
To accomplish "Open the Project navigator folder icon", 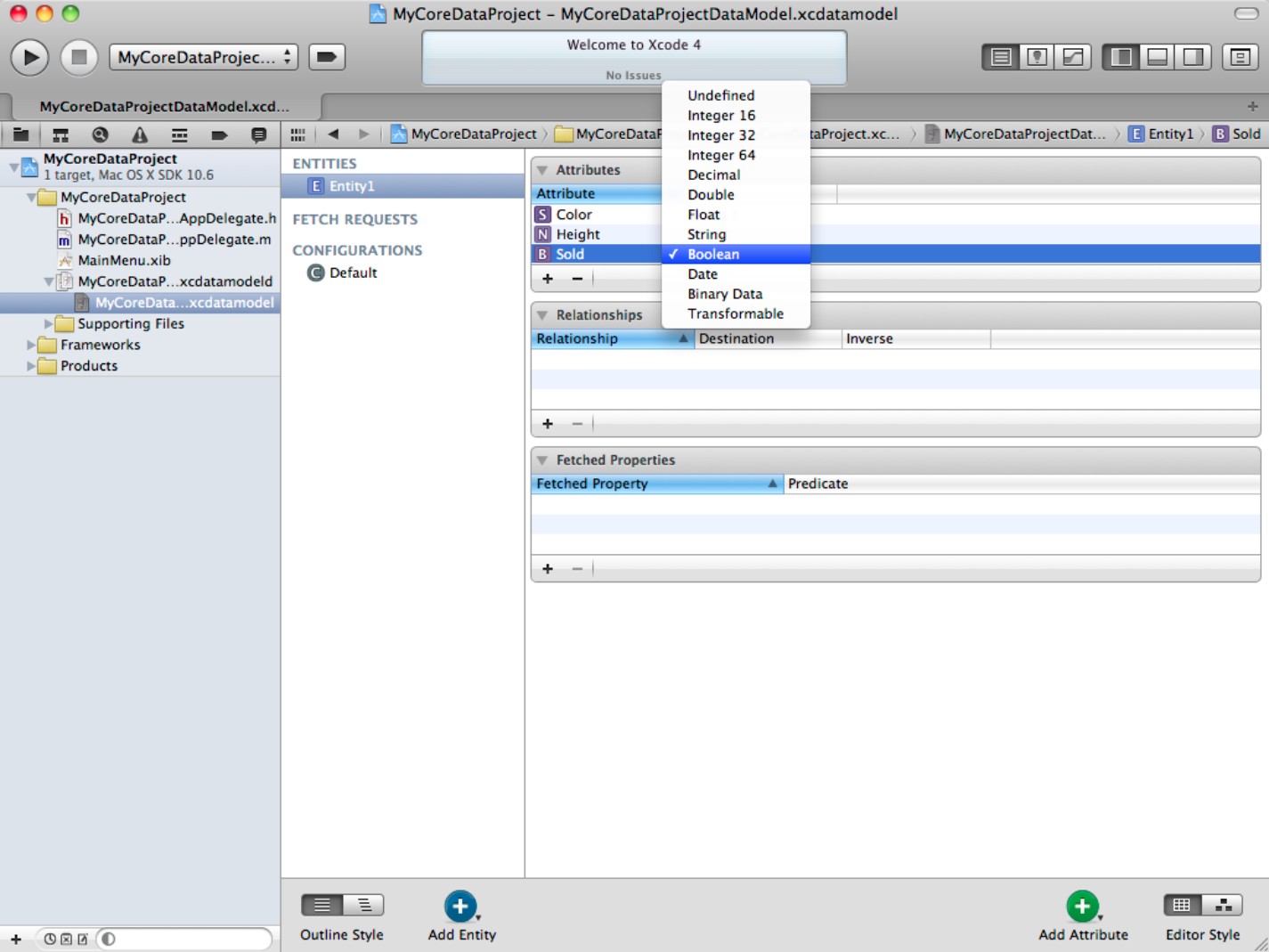I will point(20,134).
